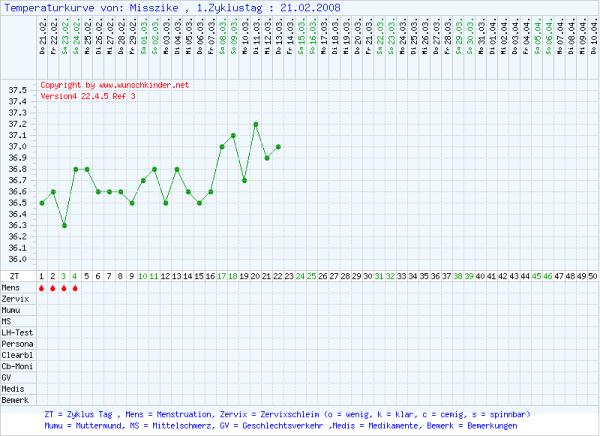Select the first temperature point on cycle day 1
Image resolution: width=600 pixels, height=436 pixels.
coord(42,203)
